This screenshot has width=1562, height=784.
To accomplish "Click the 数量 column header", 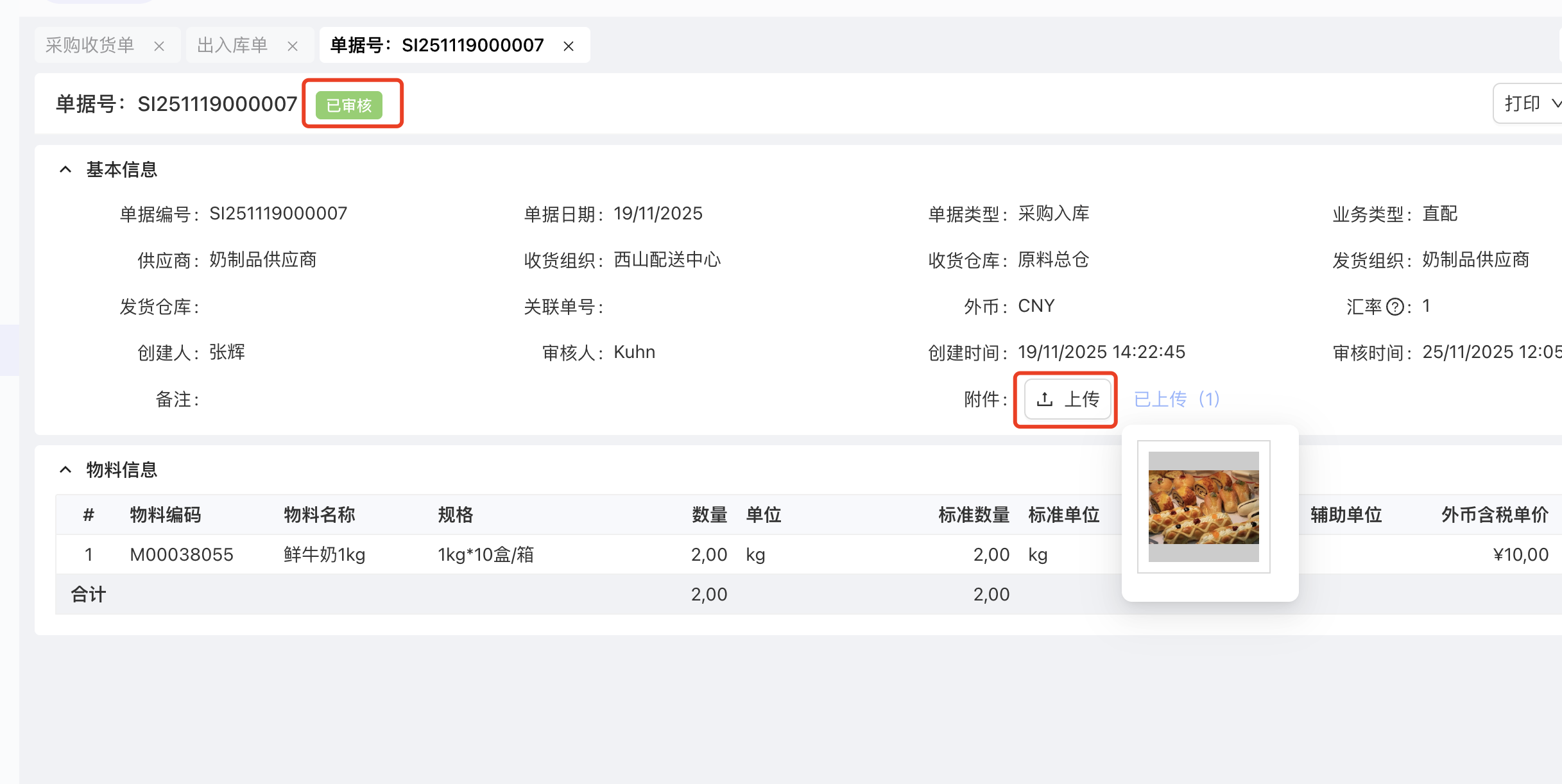I will [x=709, y=515].
